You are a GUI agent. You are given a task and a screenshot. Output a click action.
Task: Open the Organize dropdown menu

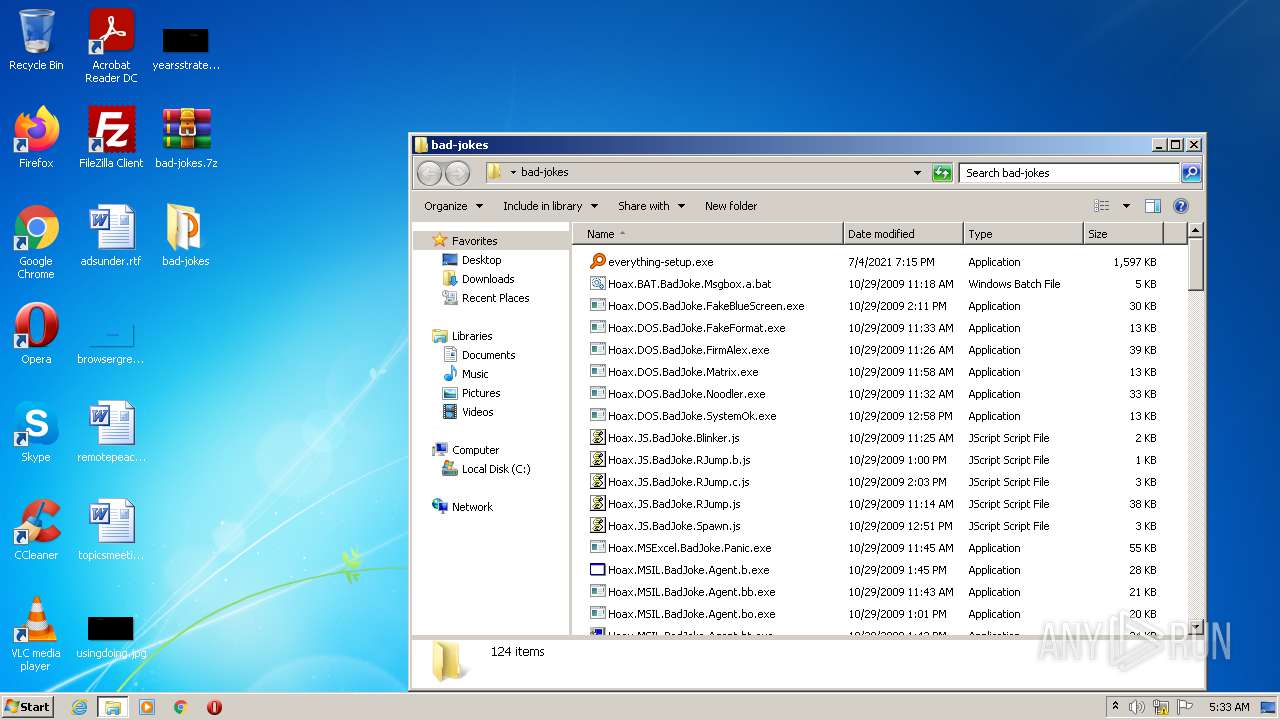453,206
